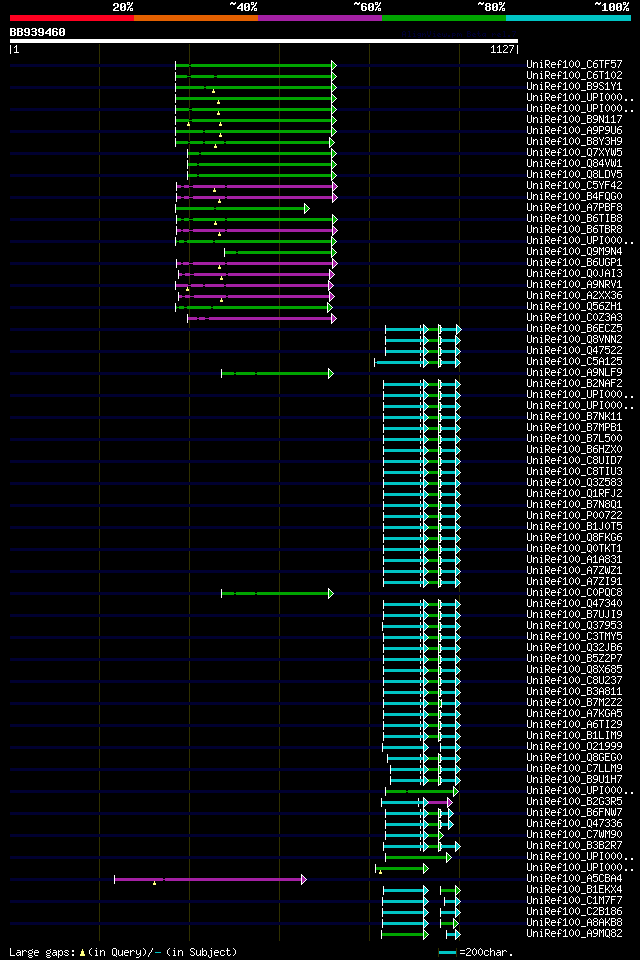Screen dimensions: 640x960
Task: Open hit UniRef100_C6T102
Action: point(574,75)
